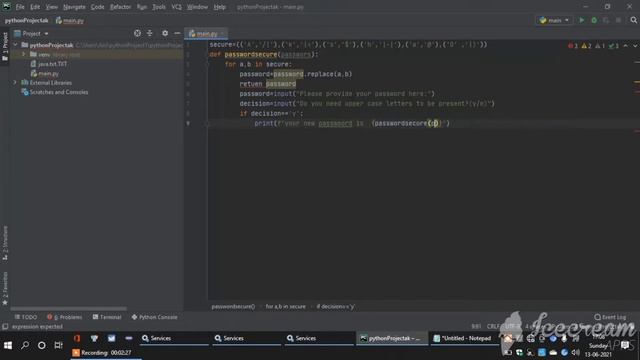Viewport: 640px width, 360px height.
Task: Go to next highlighted error arrow
Action: 635,46
